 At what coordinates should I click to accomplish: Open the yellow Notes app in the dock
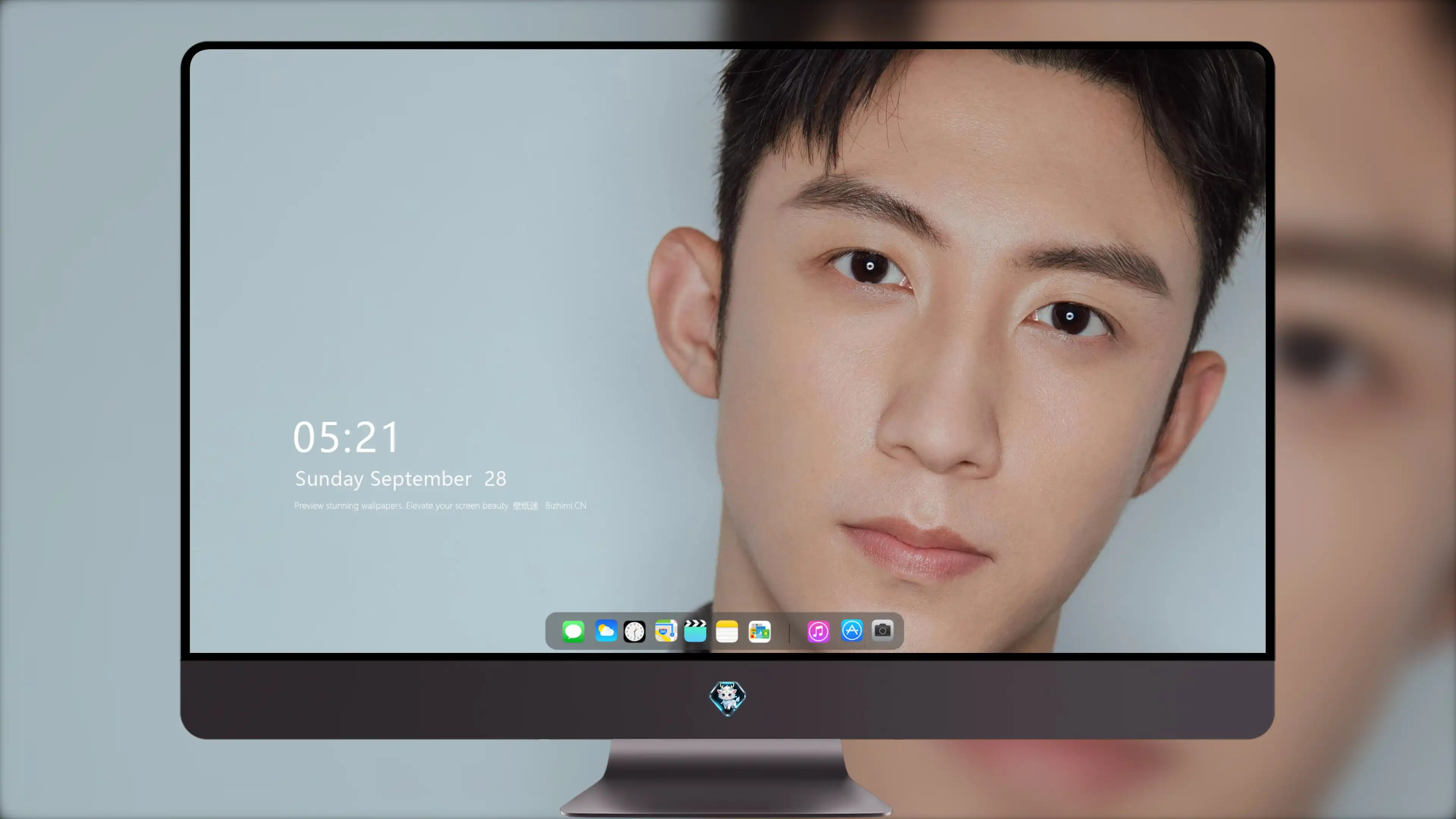coord(727,631)
